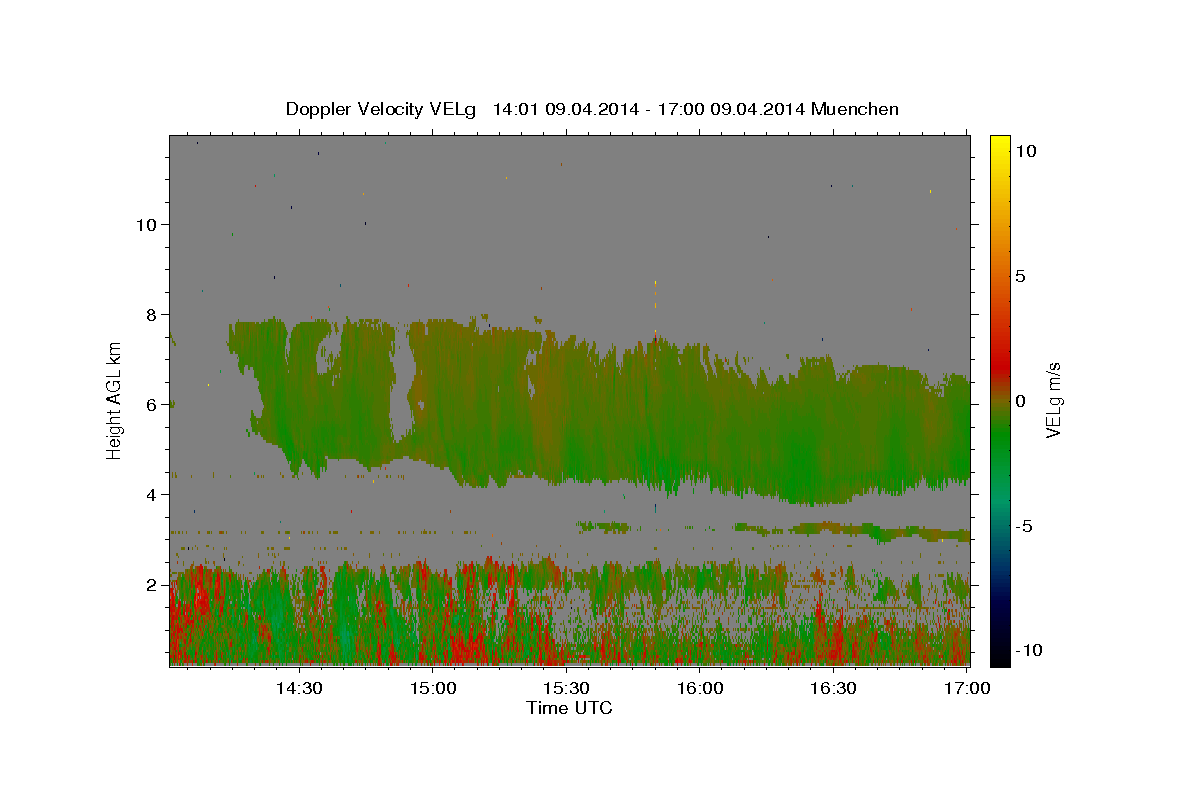Click the colorbar label '10'
Viewport: 1200px width, 800px height.
coord(1025,151)
